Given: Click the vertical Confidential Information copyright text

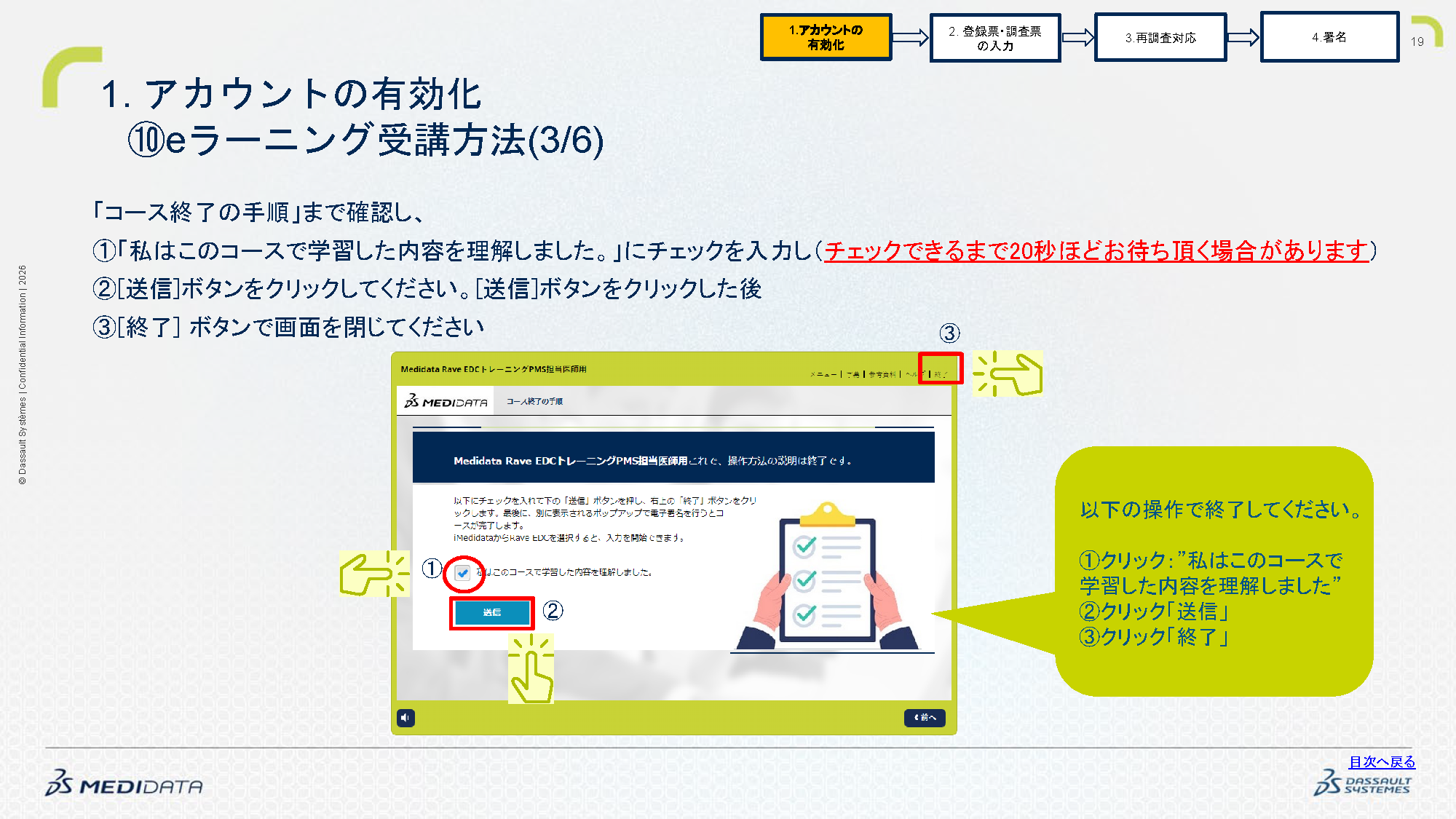Looking at the screenshot, I should (23, 375).
